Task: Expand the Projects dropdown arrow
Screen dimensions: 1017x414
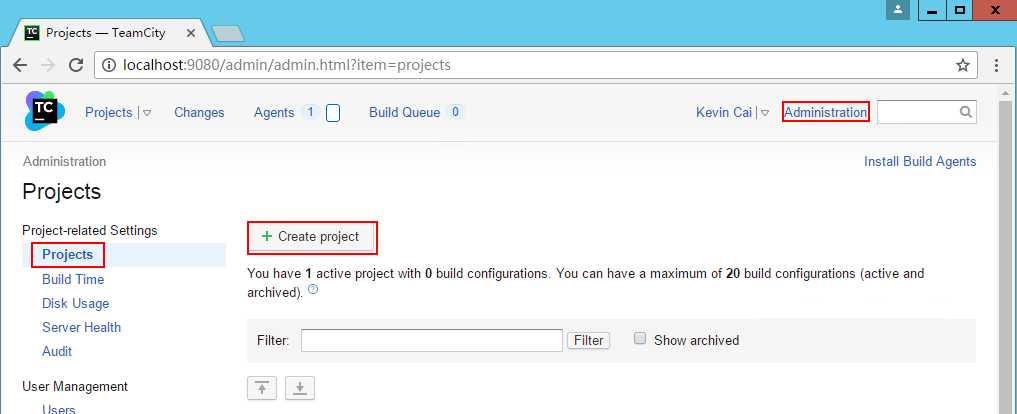Action: pyautogui.click(x=147, y=113)
